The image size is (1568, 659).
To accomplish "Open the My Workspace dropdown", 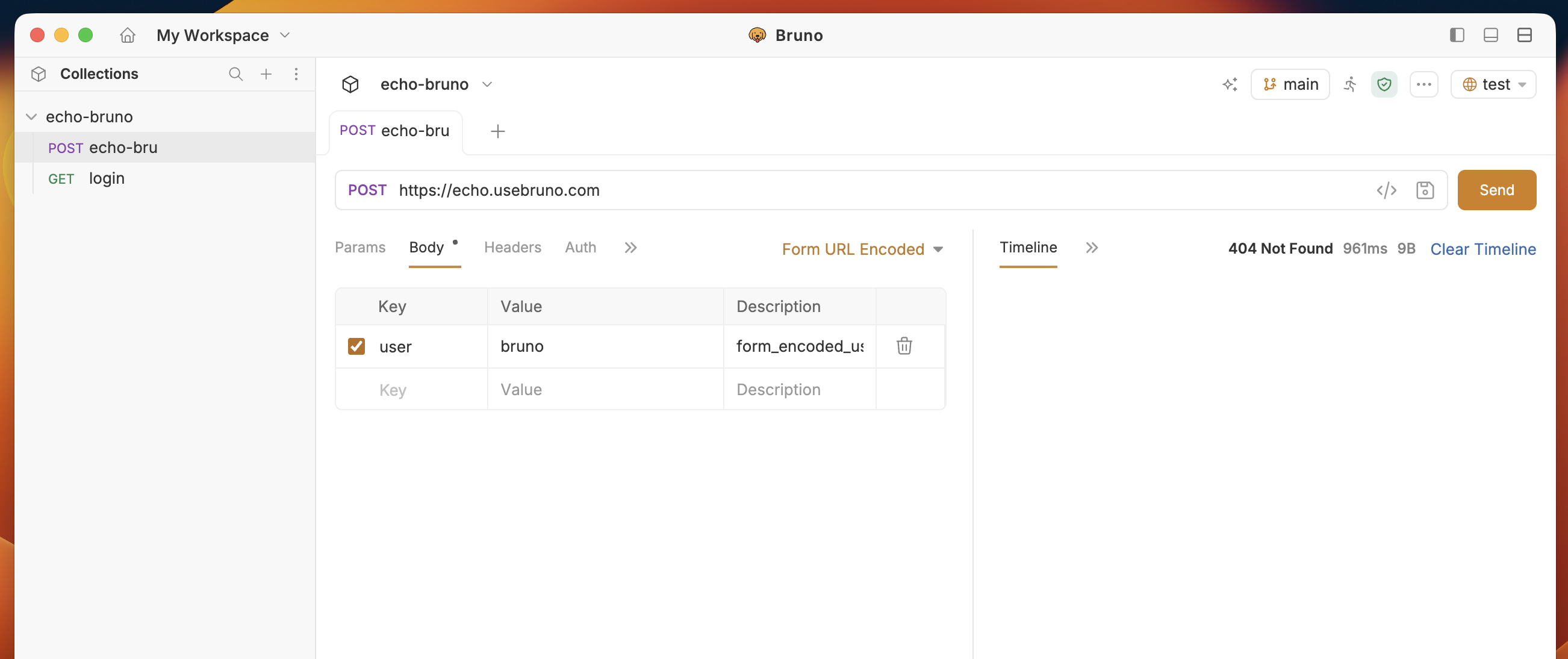I will coord(223,36).
